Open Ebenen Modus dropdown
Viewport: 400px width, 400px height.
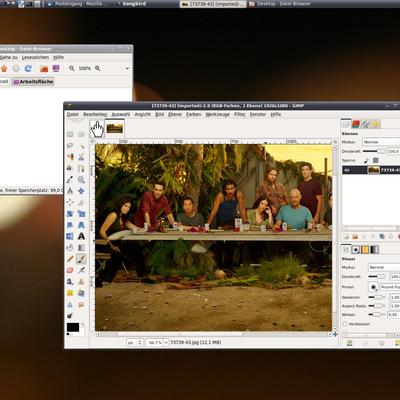(x=381, y=142)
